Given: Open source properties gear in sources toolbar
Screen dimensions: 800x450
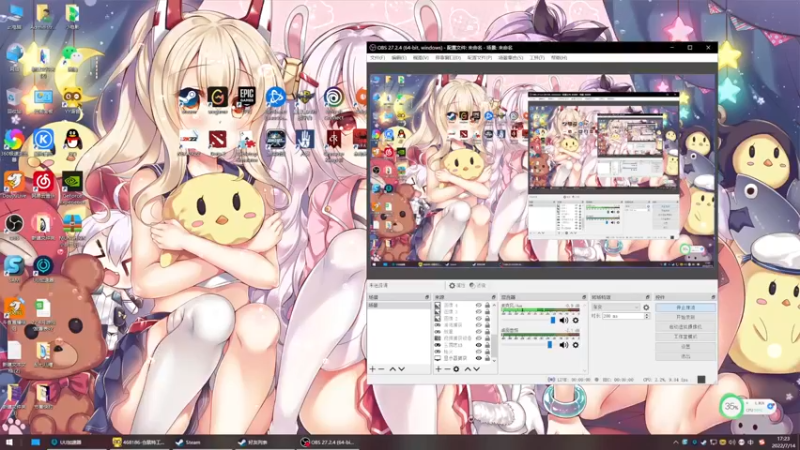Looking at the screenshot, I should coord(456,369).
